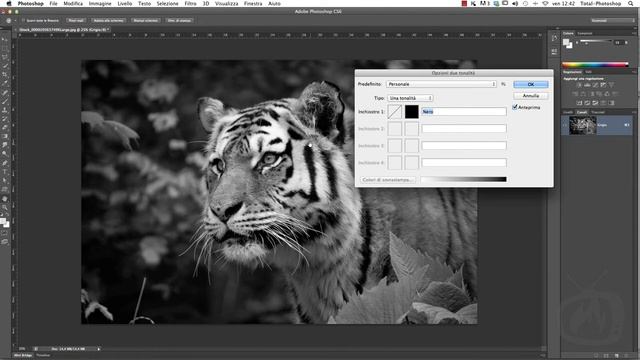The image size is (640, 360).
Task: Add a Levels adjustment
Action: pos(587,85)
